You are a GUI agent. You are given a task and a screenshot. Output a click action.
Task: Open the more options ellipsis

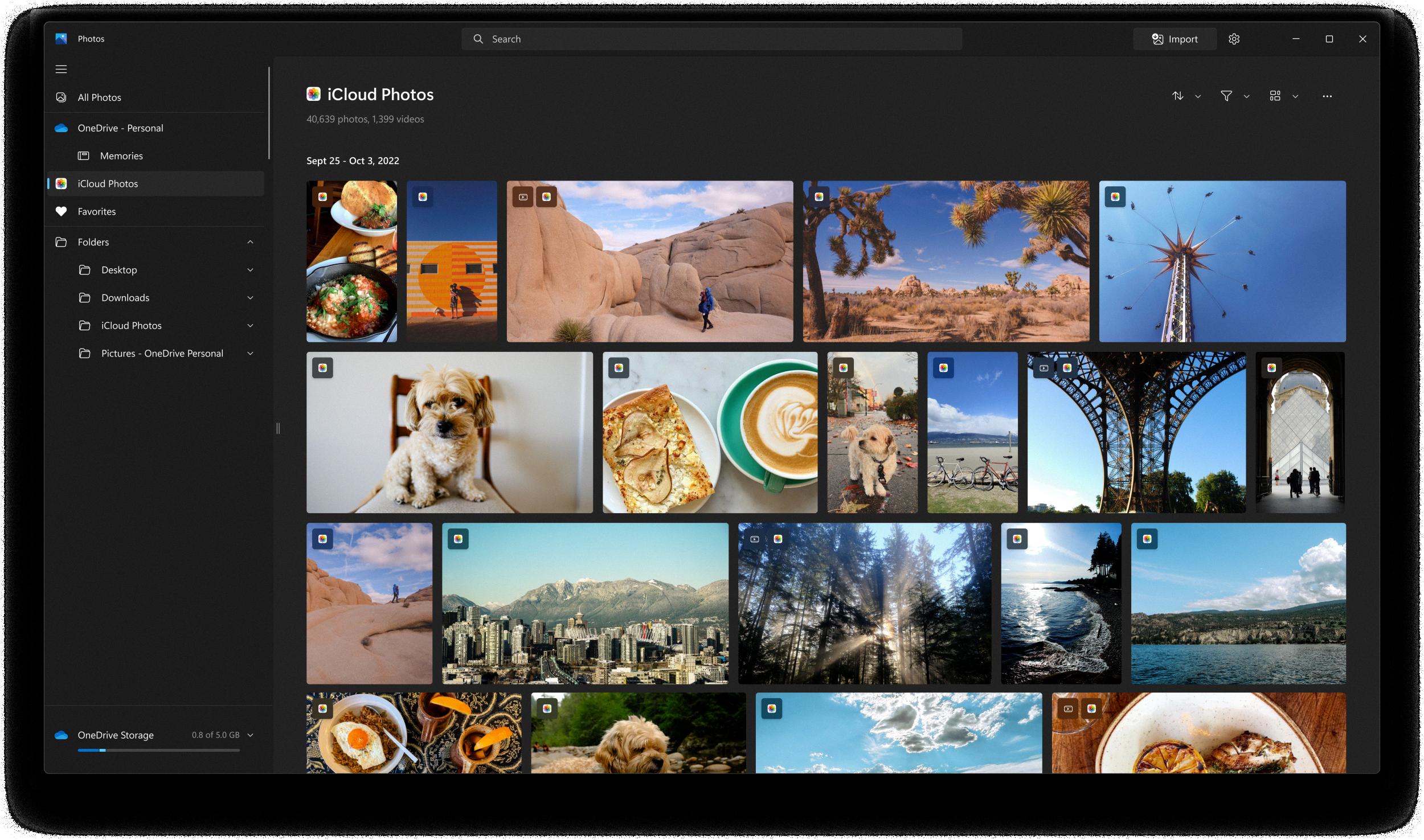click(x=1327, y=96)
